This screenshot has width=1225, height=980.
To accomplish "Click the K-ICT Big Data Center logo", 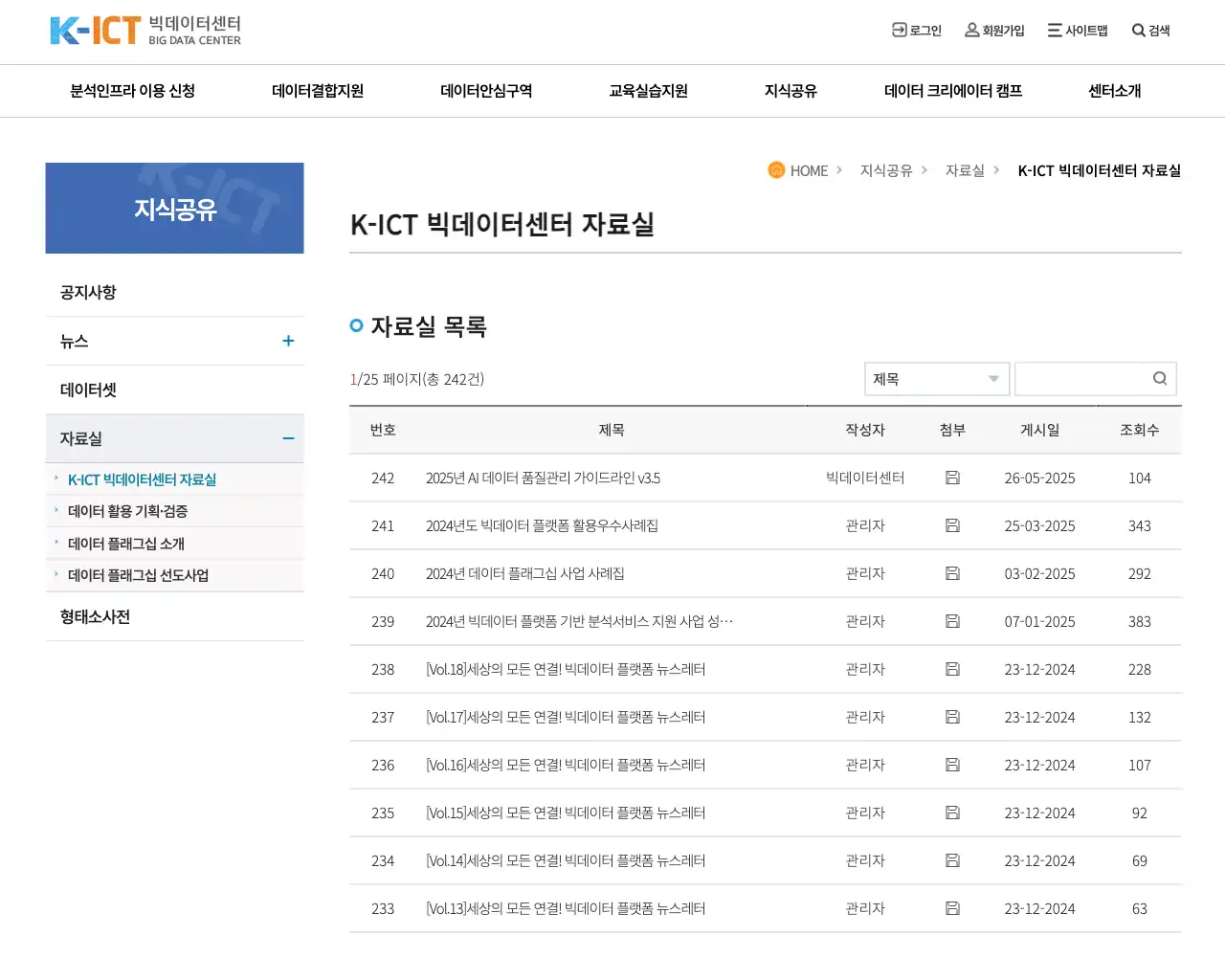I will tap(145, 31).
